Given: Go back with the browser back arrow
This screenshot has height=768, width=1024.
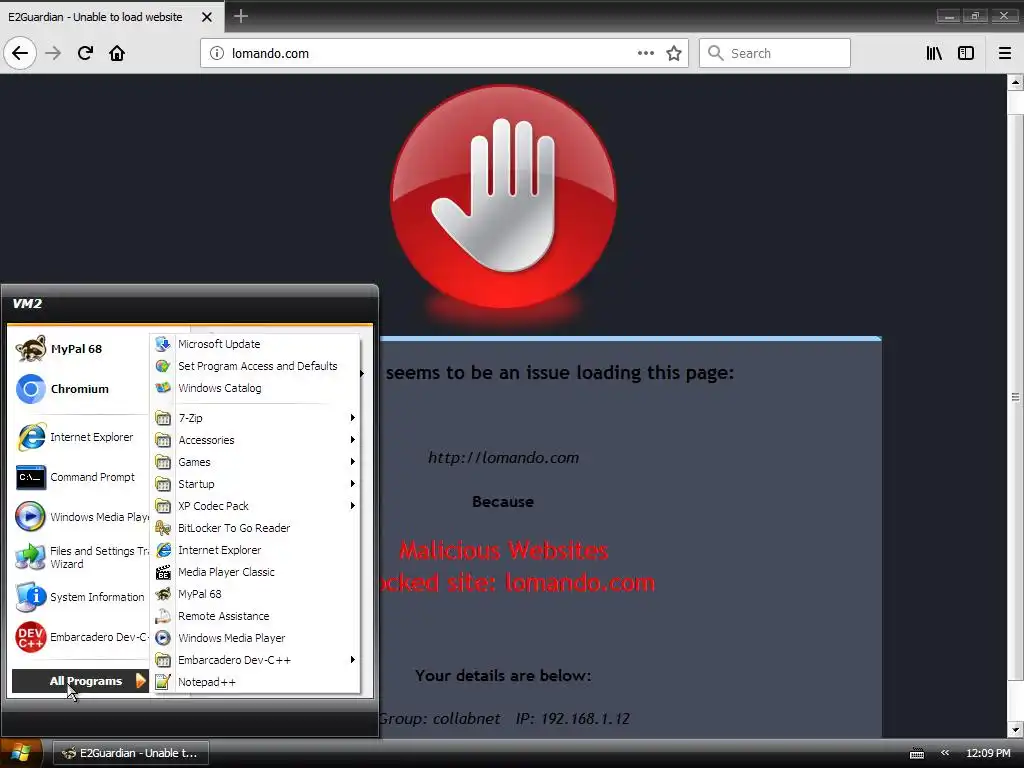Looking at the screenshot, I should click(x=20, y=53).
